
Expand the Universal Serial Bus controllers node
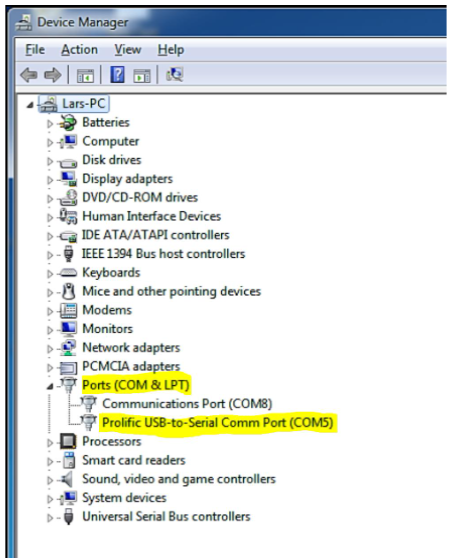pos(50,518)
